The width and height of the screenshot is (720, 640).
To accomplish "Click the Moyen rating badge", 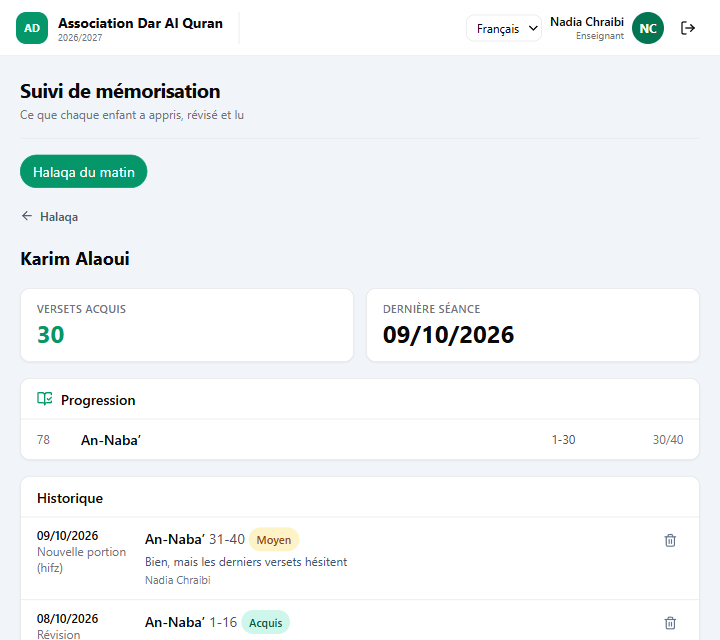I will [x=274, y=540].
